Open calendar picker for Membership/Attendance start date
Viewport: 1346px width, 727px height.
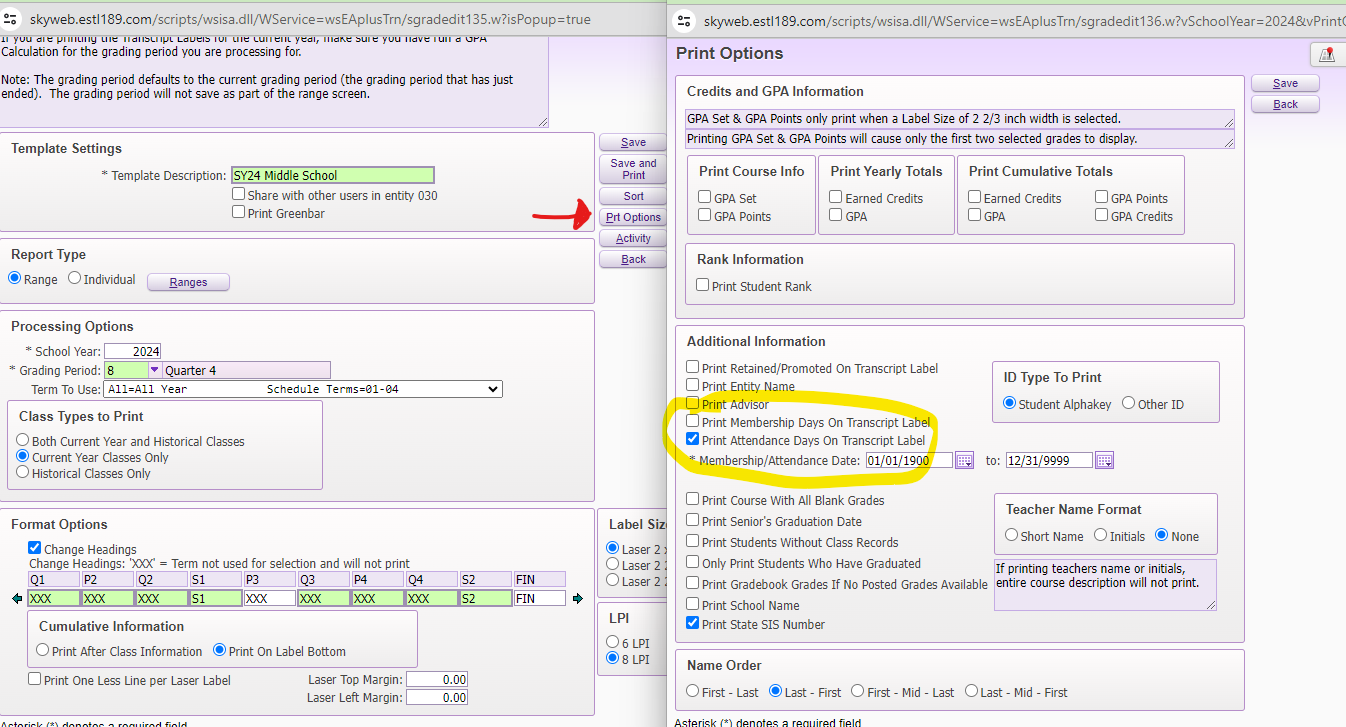coord(964,461)
